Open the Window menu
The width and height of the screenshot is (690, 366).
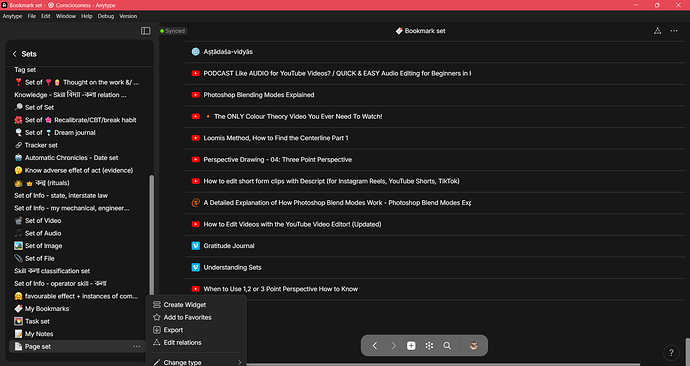(66, 16)
